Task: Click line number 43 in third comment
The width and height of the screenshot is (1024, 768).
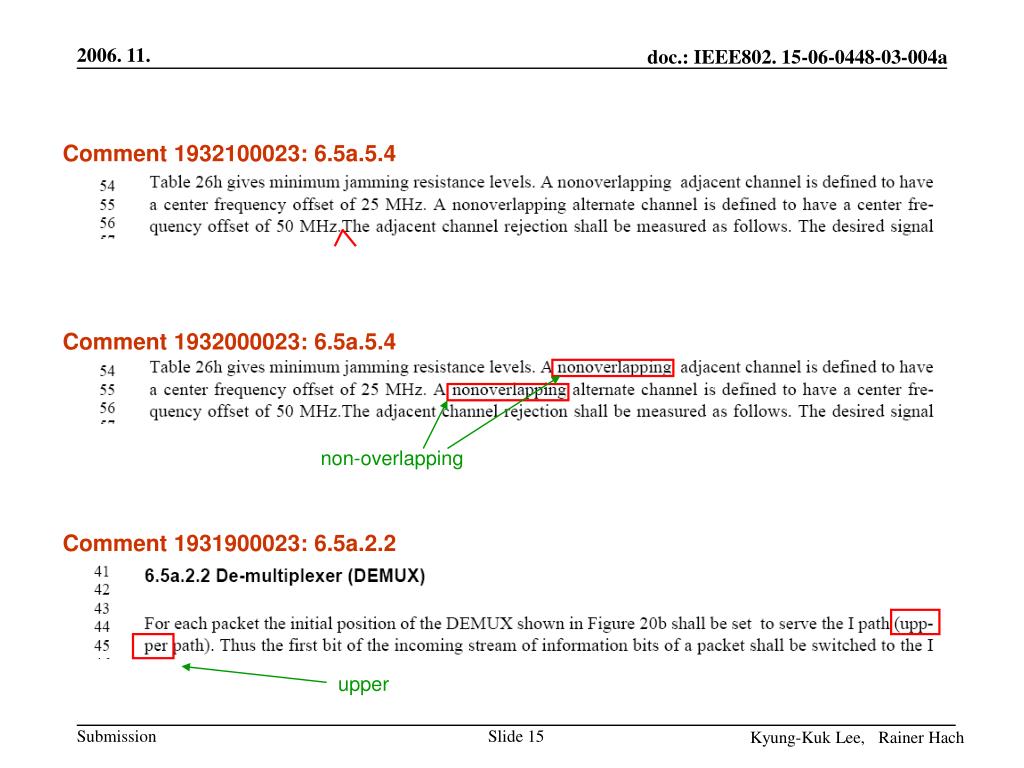Action: 102,609
